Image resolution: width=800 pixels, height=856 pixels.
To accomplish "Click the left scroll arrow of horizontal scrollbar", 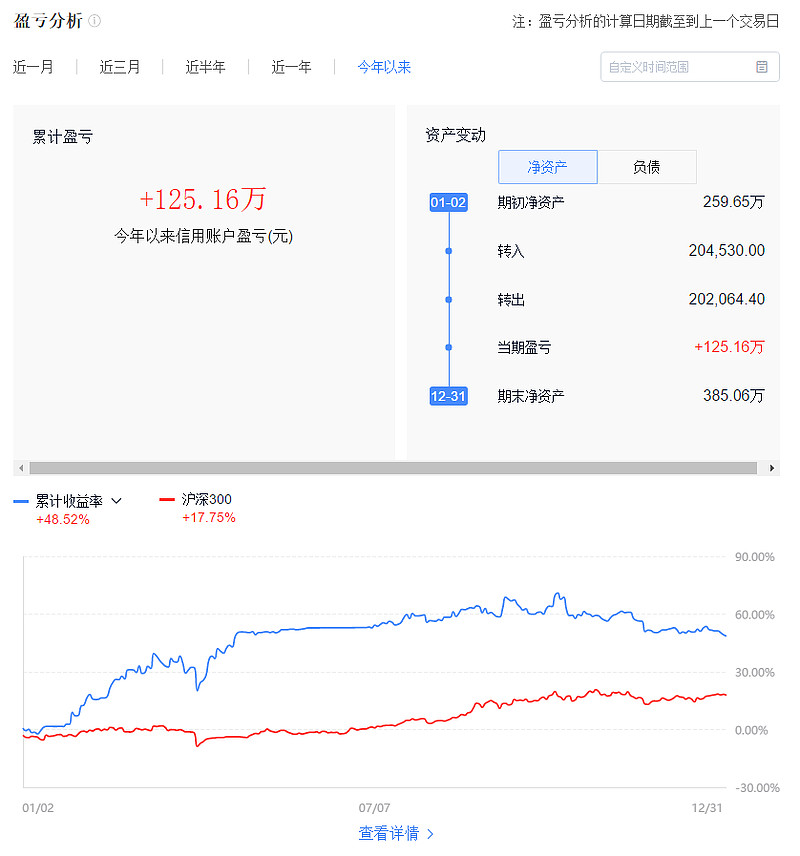I will click(x=21, y=468).
